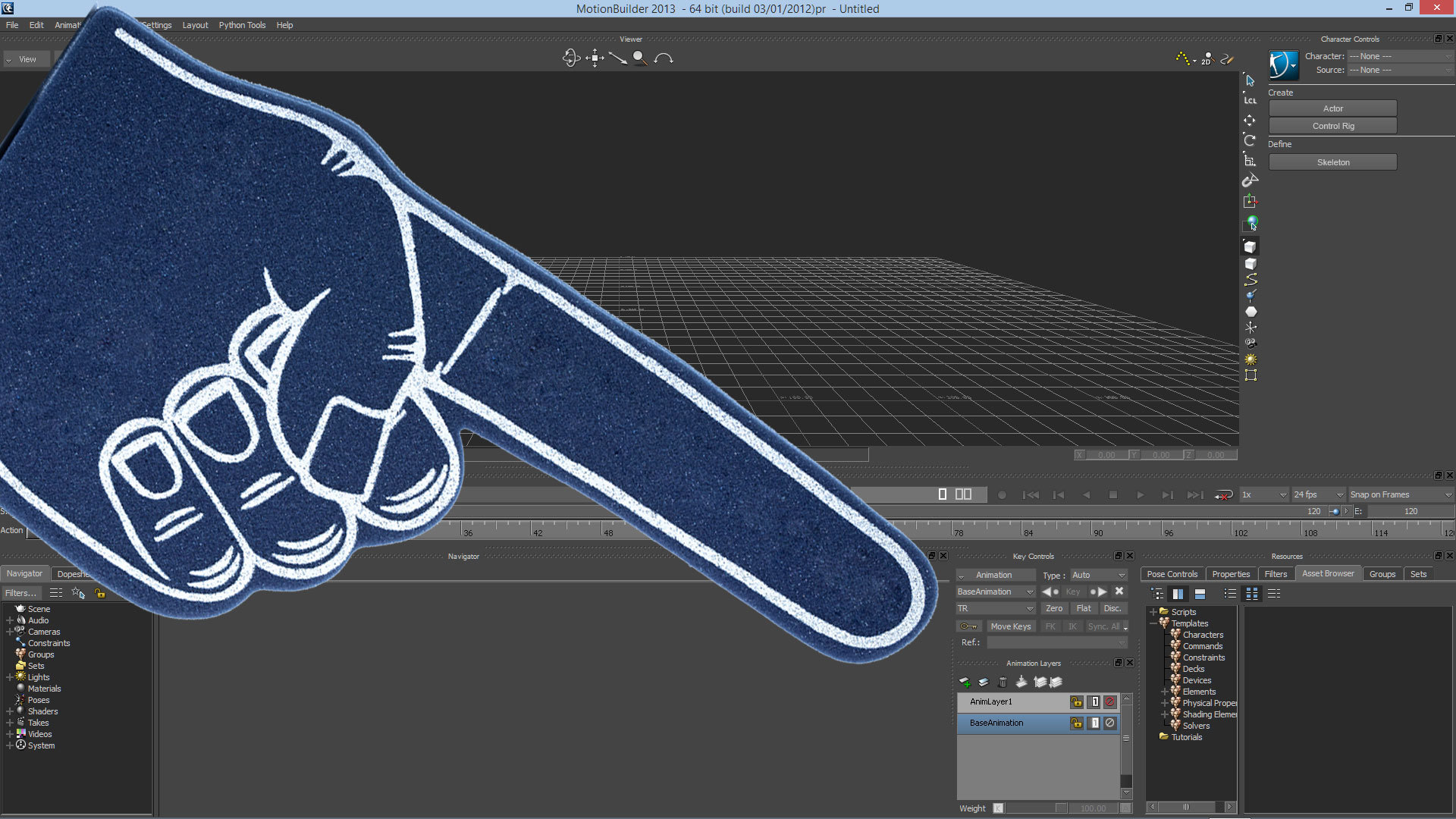1456x819 pixels.
Task: Click the white hexagon display icon
Action: [1250, 312]
